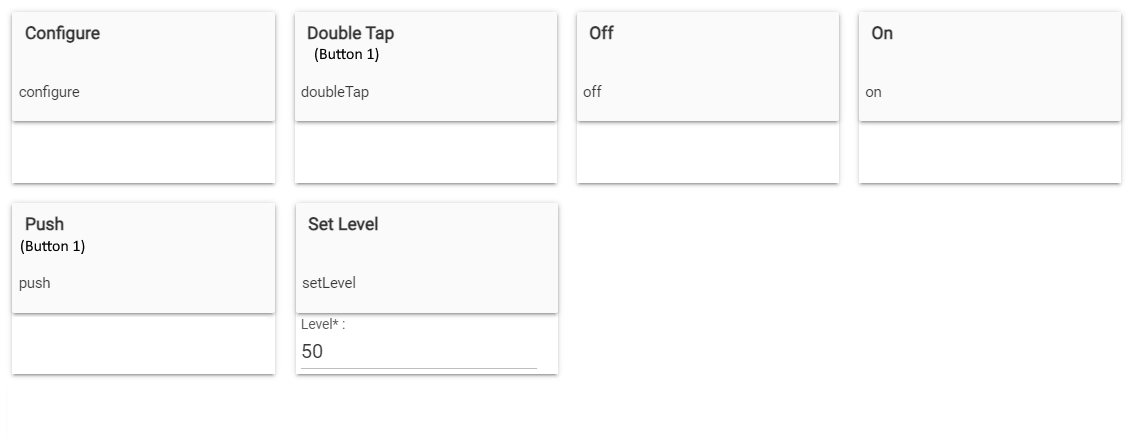Click the lowercase 'off' command name
Screen dimensions: 1140x448
(593, 92)
